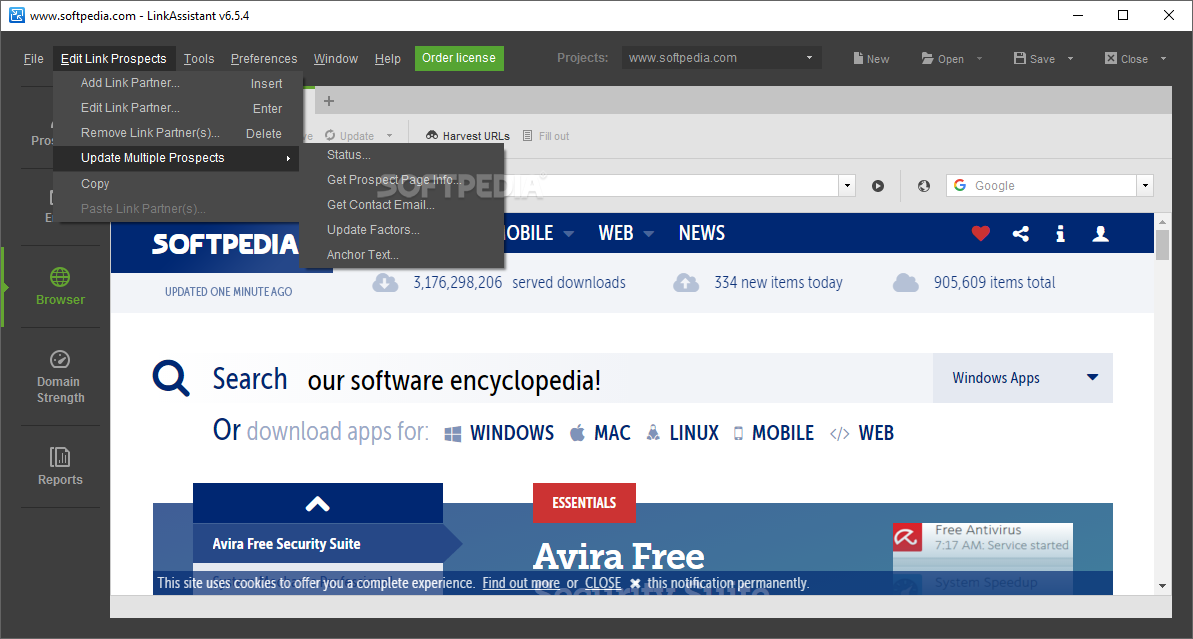Open the File menu
The height and width of the screenshot is (639, 1193).
click(33, 59)
